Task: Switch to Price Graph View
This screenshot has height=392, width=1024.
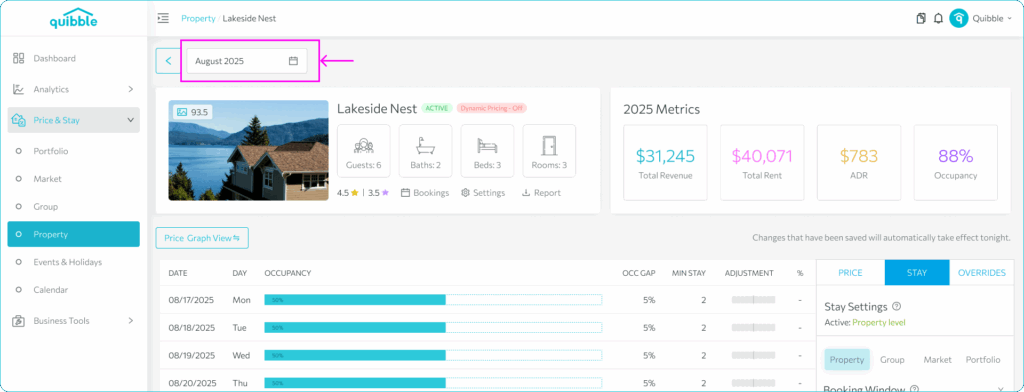Action: [x=202, y=238]
